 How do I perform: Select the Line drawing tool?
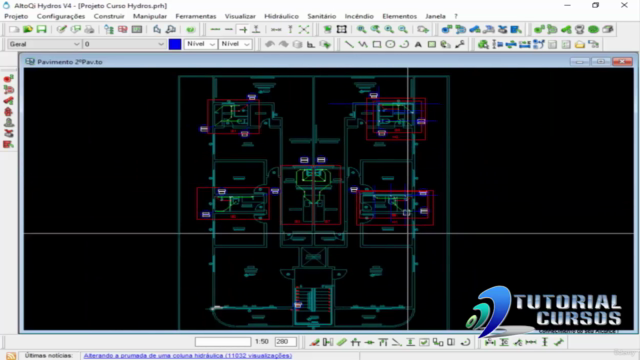pyautogui.click(x=349, y=44)
